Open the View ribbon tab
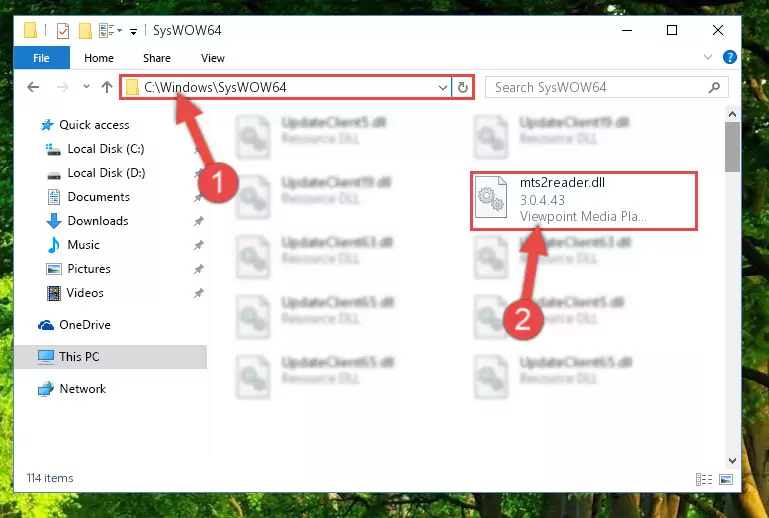The width and height of the screenshot is (769, 518). (212, 58)
